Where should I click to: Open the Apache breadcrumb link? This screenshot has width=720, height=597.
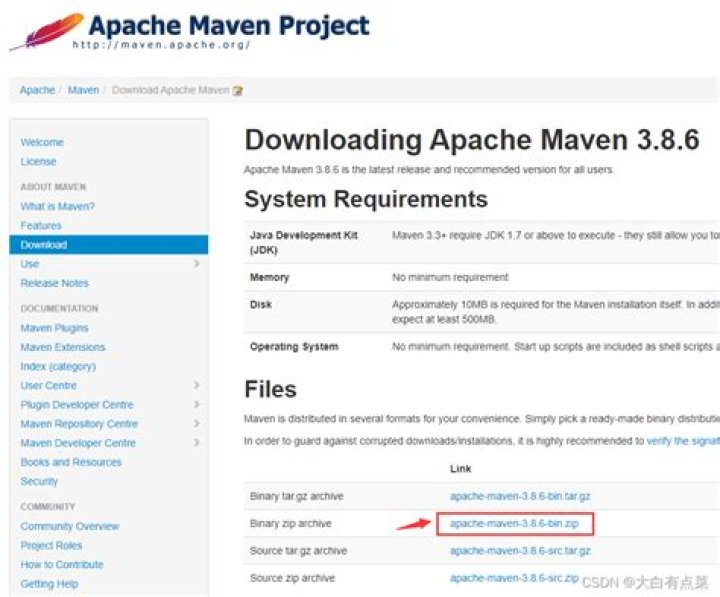37,90
